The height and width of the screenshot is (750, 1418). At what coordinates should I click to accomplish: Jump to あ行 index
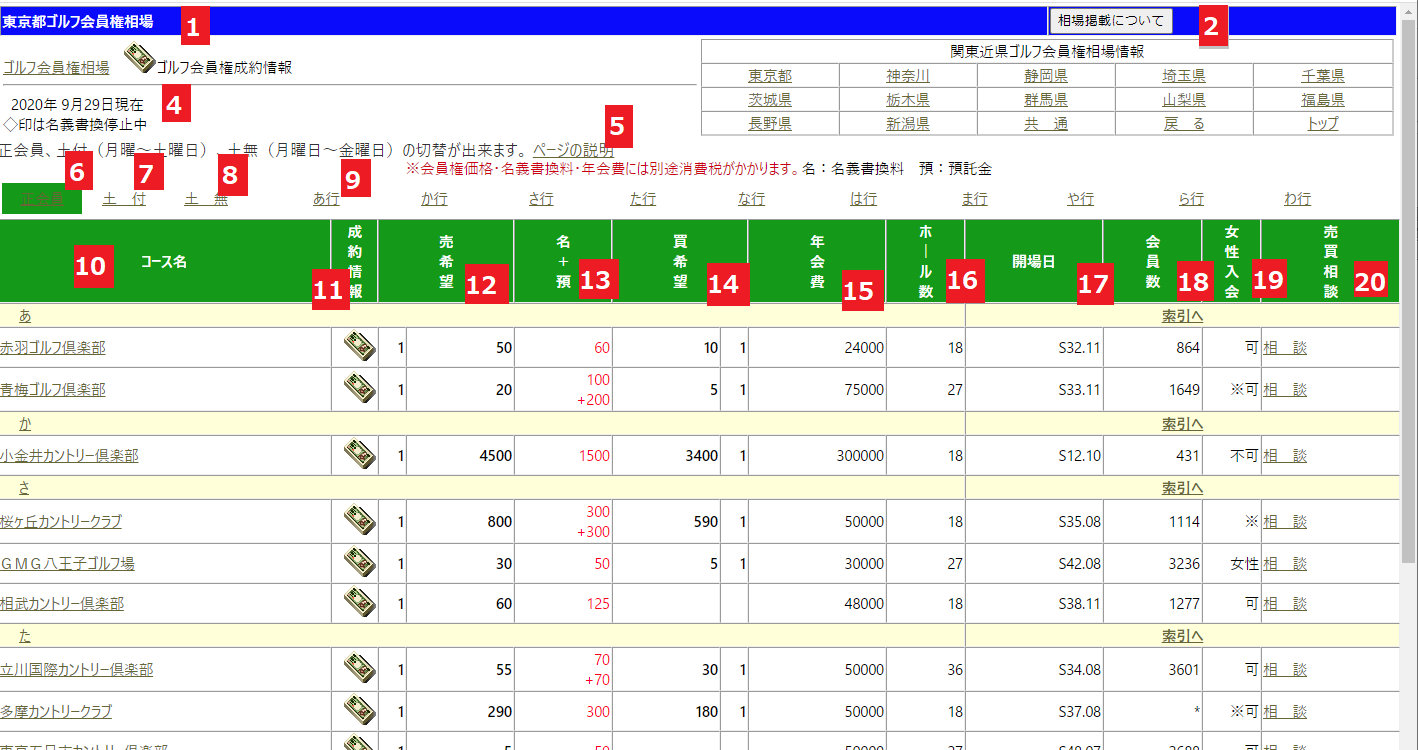click(x=326, y=199)
